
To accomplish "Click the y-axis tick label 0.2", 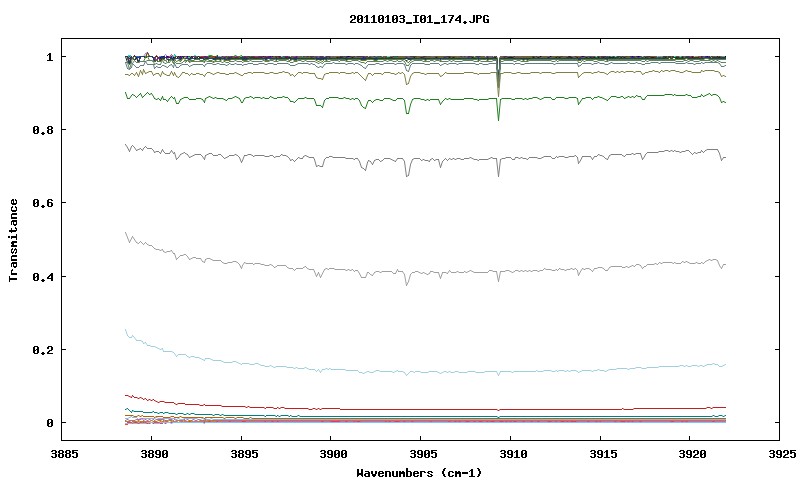I will tap(43, 350).
